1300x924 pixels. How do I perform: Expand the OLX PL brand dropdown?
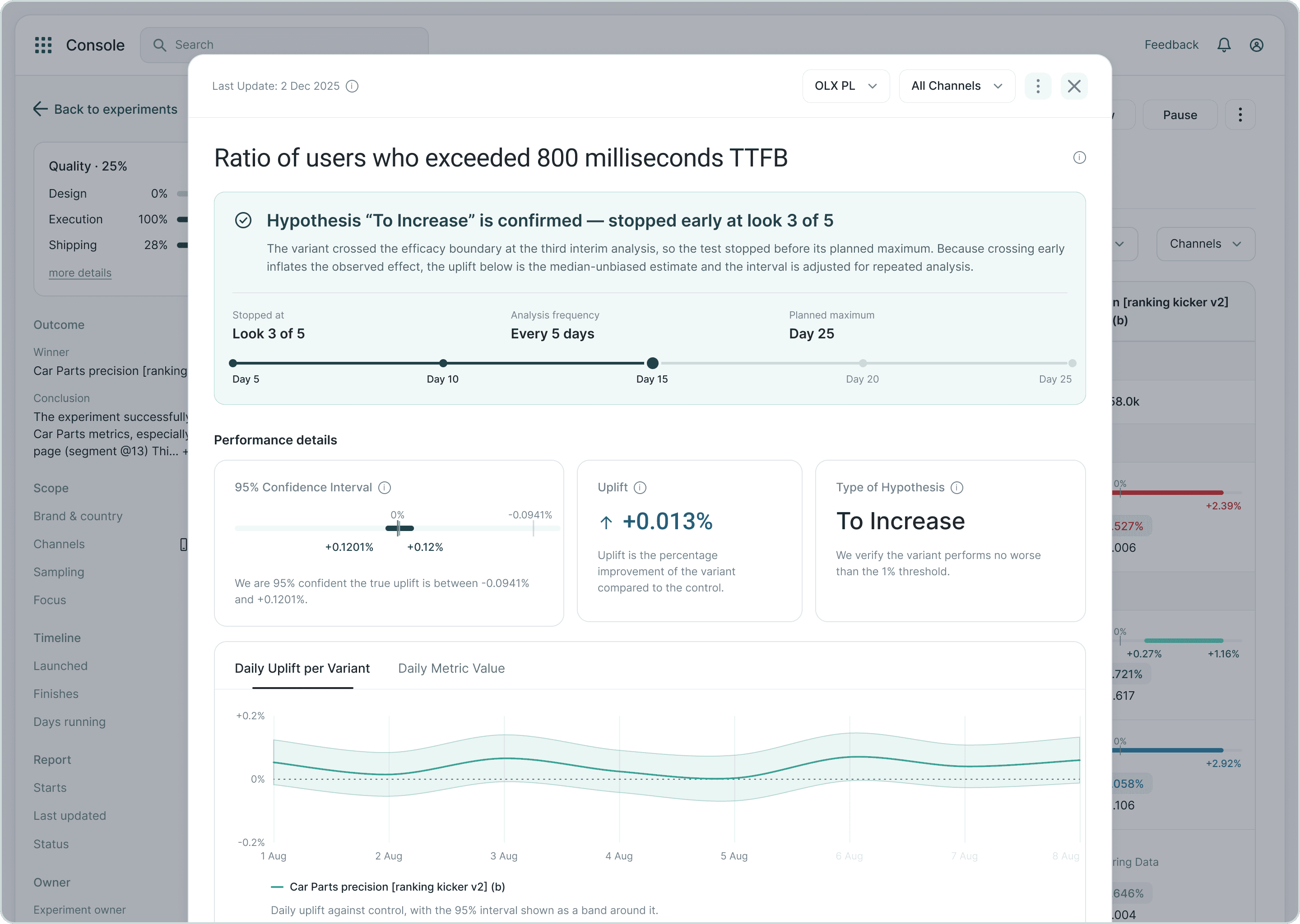(846, 86)
